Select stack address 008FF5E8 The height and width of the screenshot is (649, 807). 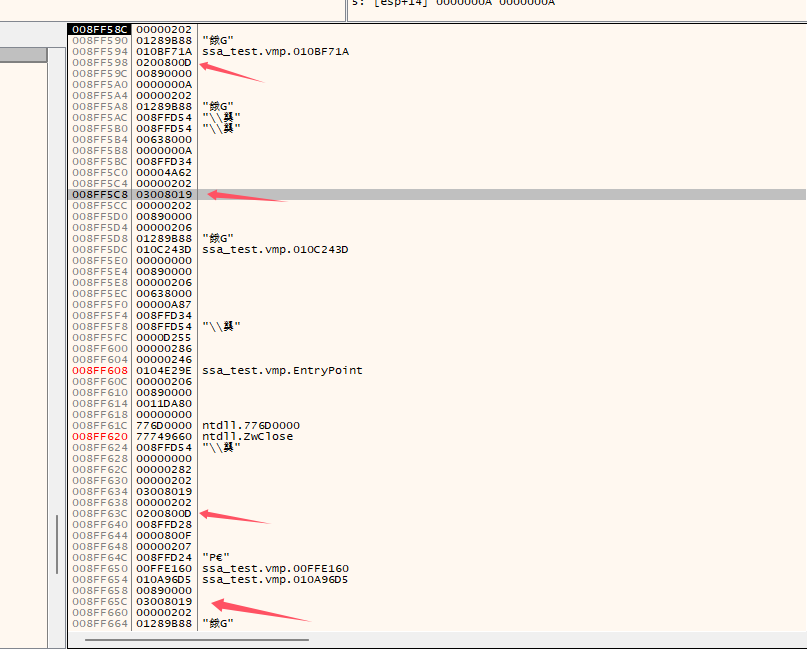[99, 283]
